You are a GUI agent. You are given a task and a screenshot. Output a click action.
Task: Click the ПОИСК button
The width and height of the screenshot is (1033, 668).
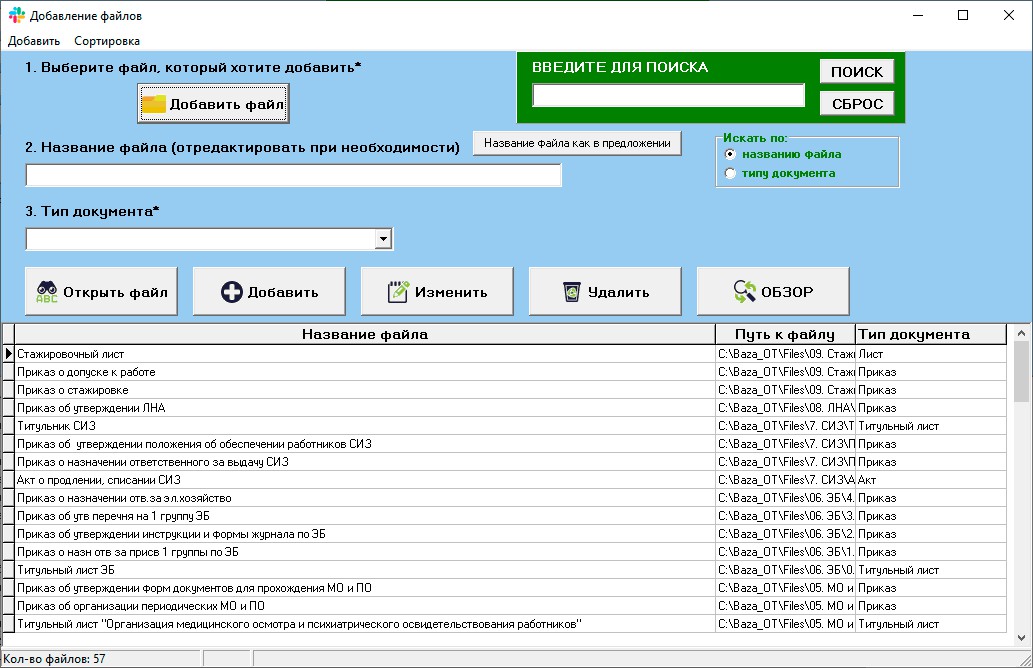click(x=856, y=71)
